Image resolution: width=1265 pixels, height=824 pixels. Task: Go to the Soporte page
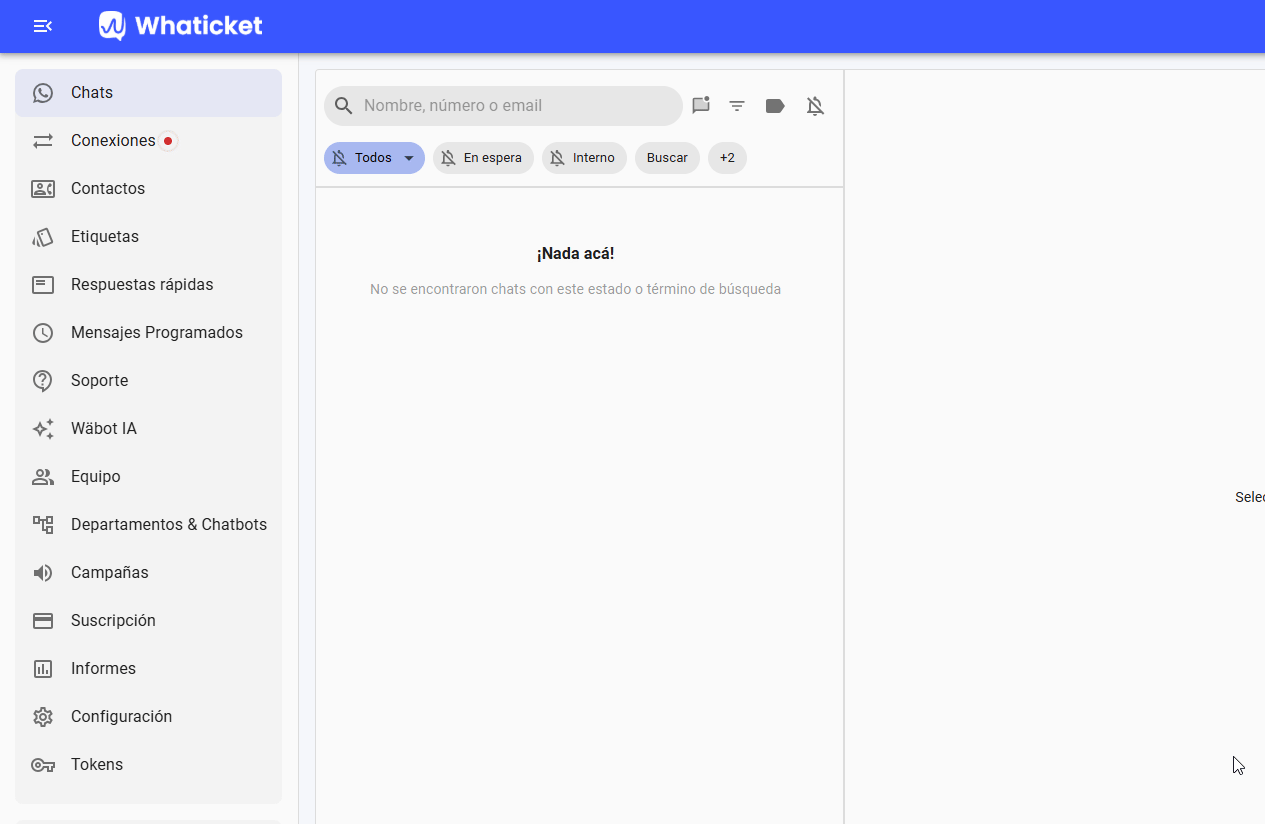(148, 381)
